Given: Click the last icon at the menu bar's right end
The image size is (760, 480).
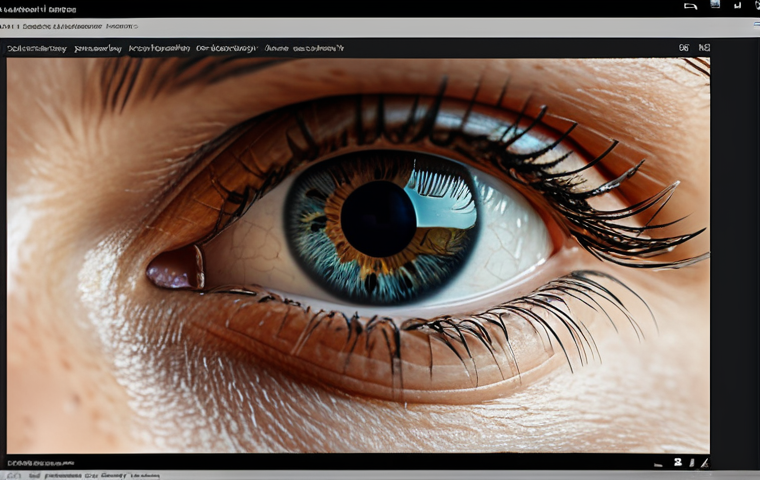Looking at the screenshot, I should 704,48.
